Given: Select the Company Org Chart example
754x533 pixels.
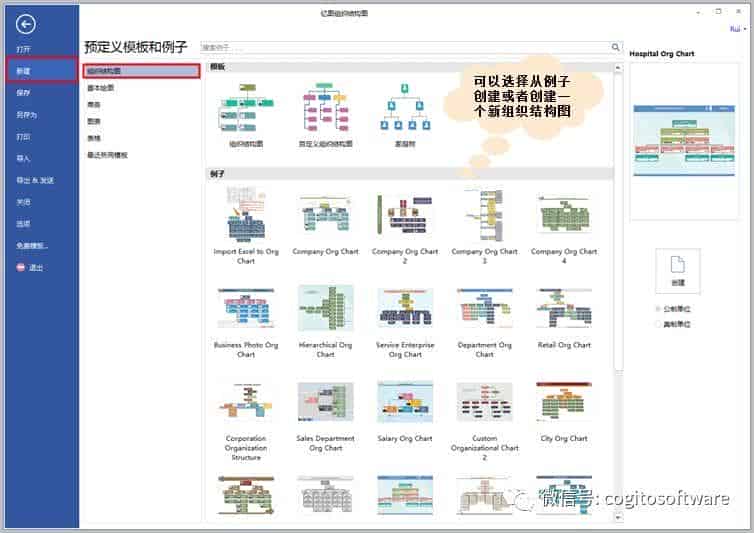Looking at the screenshot, I should click(326, 225).
